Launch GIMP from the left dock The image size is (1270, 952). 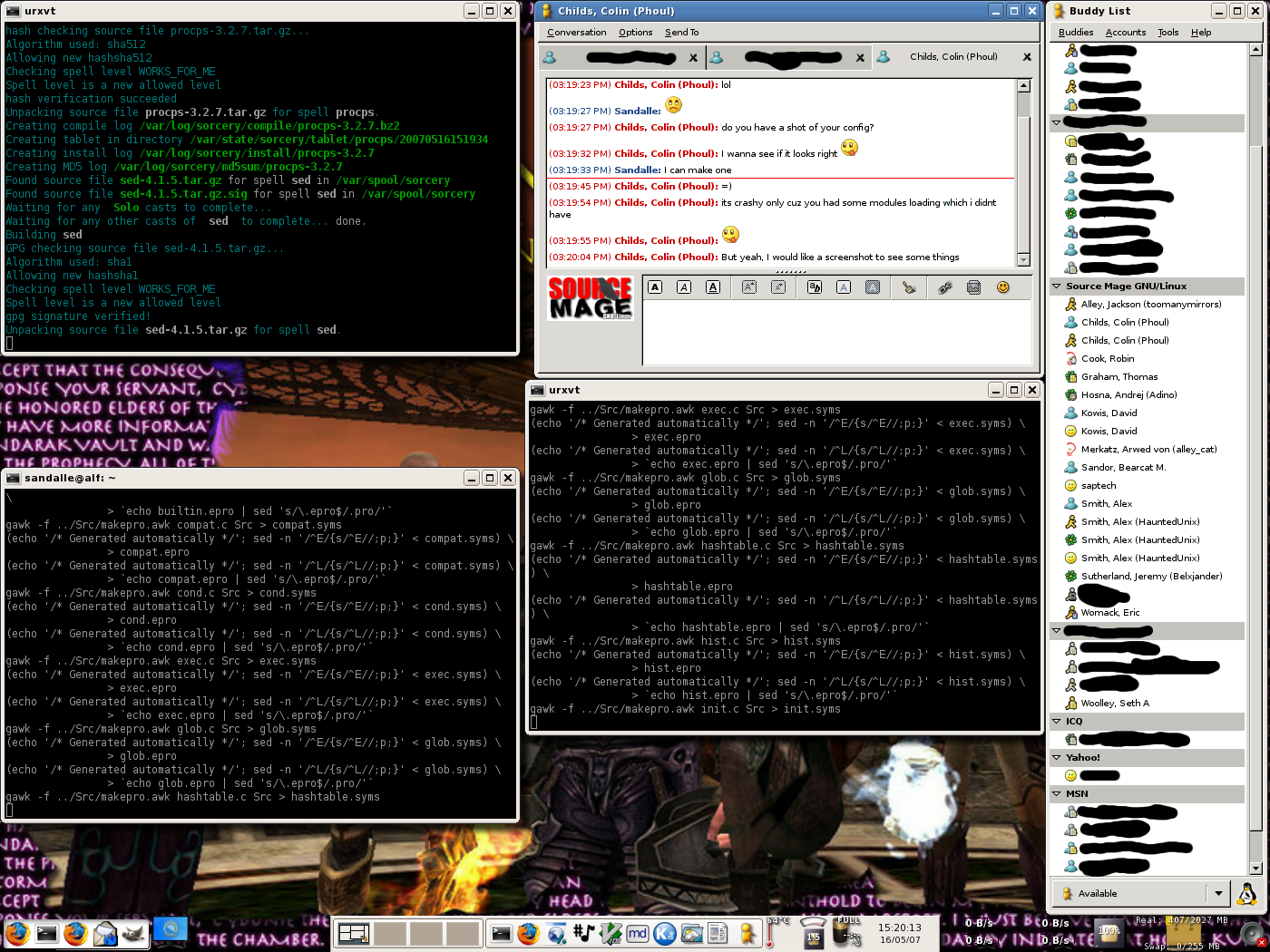[x=133, y=933]
